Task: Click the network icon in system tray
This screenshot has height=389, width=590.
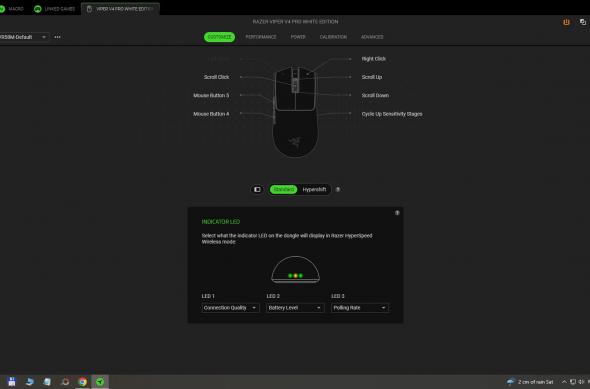Action: (x=573, y=382)
